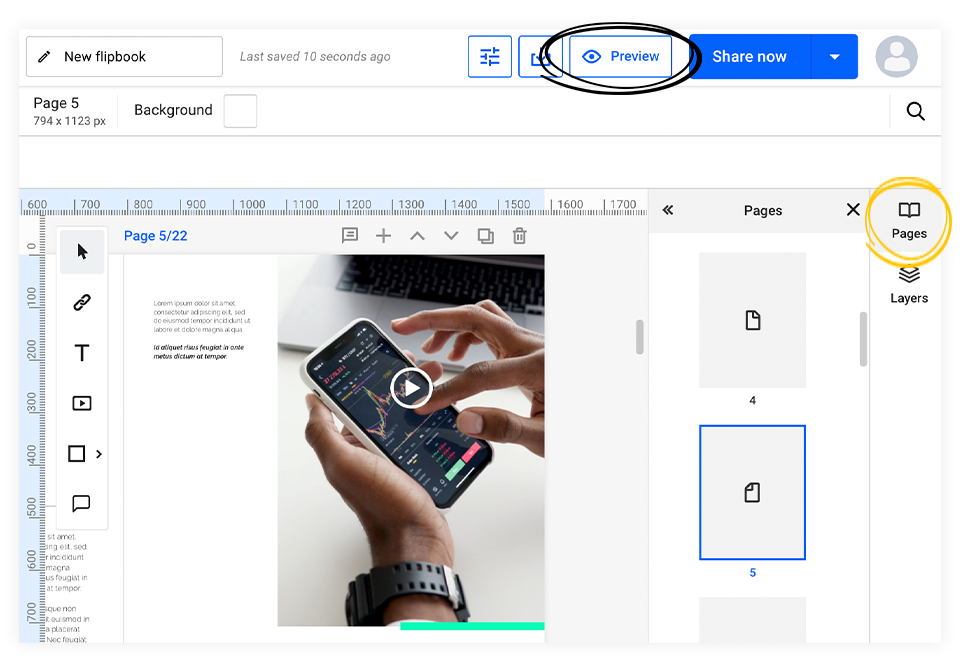Viewport: 960px width, 672px height.
Task: Delete the current page with trash icon
Action: [518, 236]
